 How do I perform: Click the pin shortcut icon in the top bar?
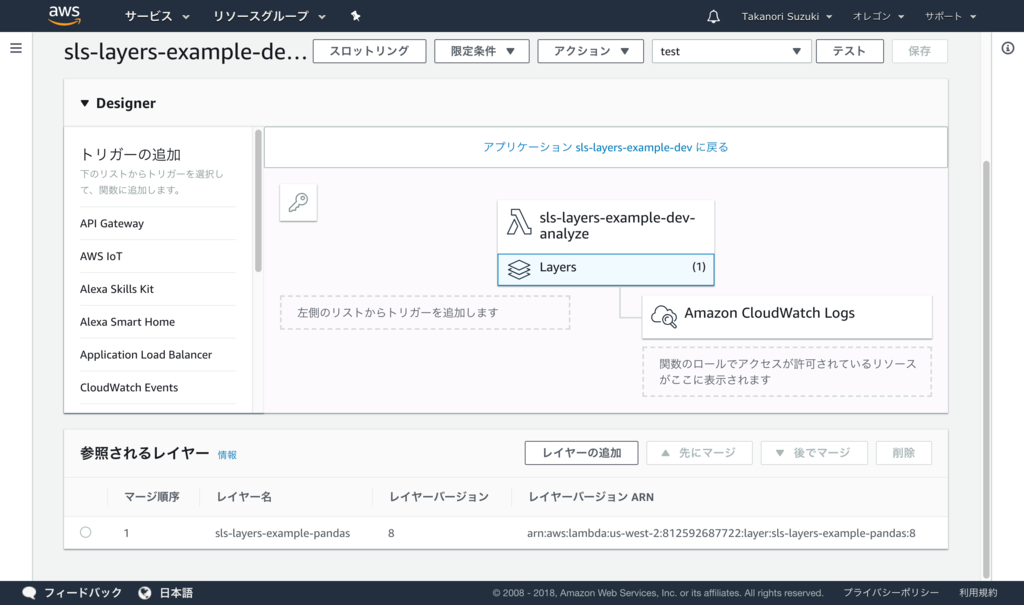(x=355, y=16)
